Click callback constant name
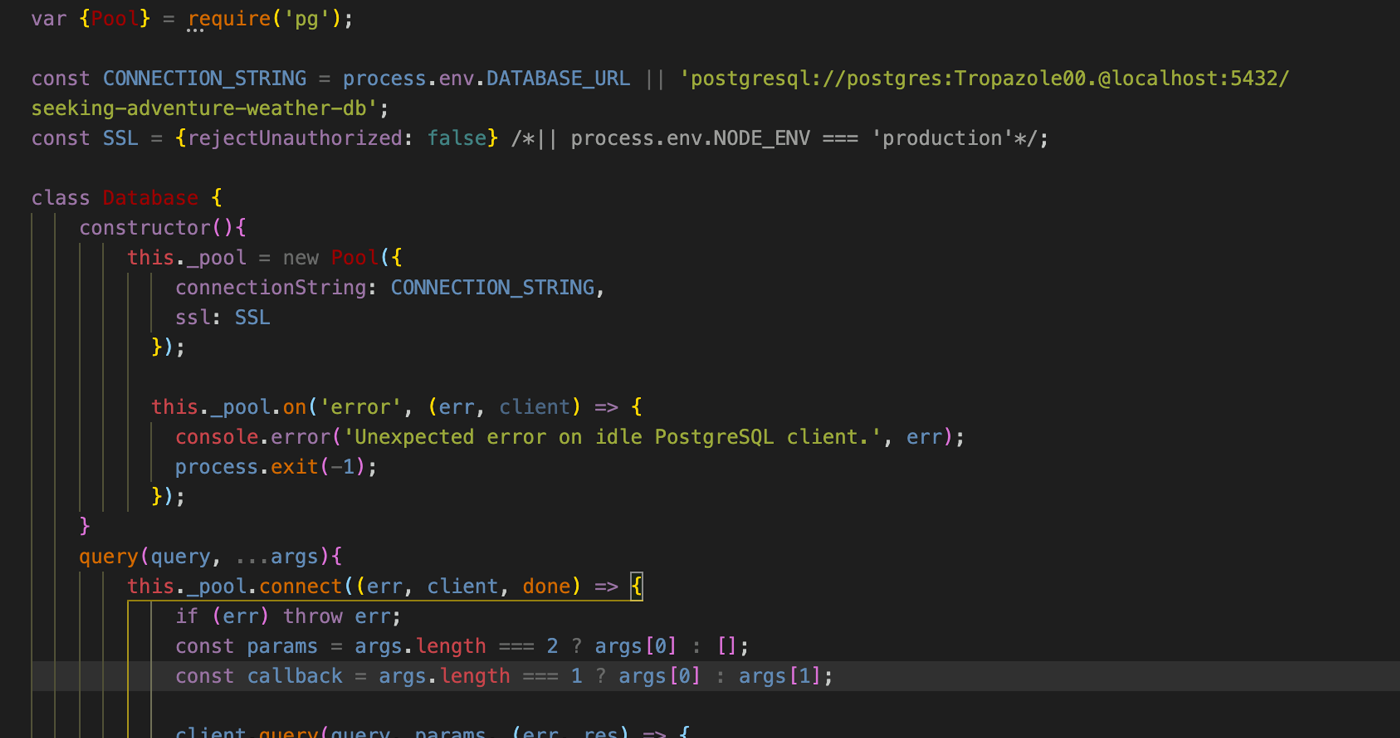The height and width of the screenshot is (738, 1400). click(x=295, y=677)
